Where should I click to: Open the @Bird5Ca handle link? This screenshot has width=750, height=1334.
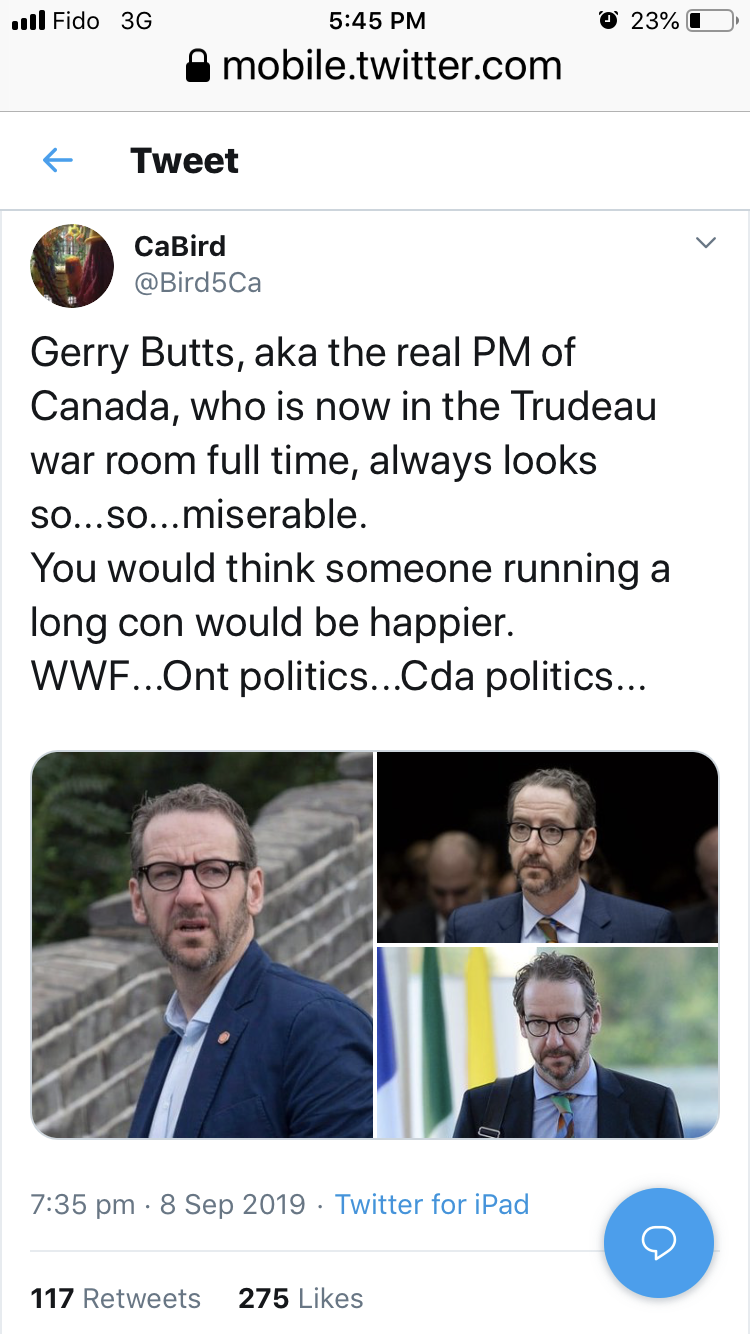click(x=198, y=283)
